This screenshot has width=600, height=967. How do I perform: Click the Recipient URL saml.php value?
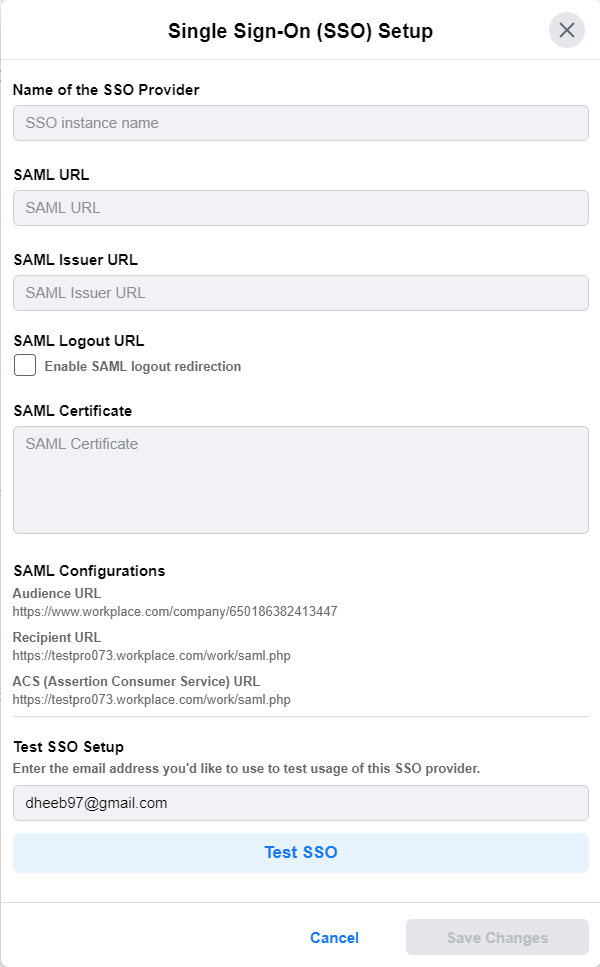(x=151, y=656)
